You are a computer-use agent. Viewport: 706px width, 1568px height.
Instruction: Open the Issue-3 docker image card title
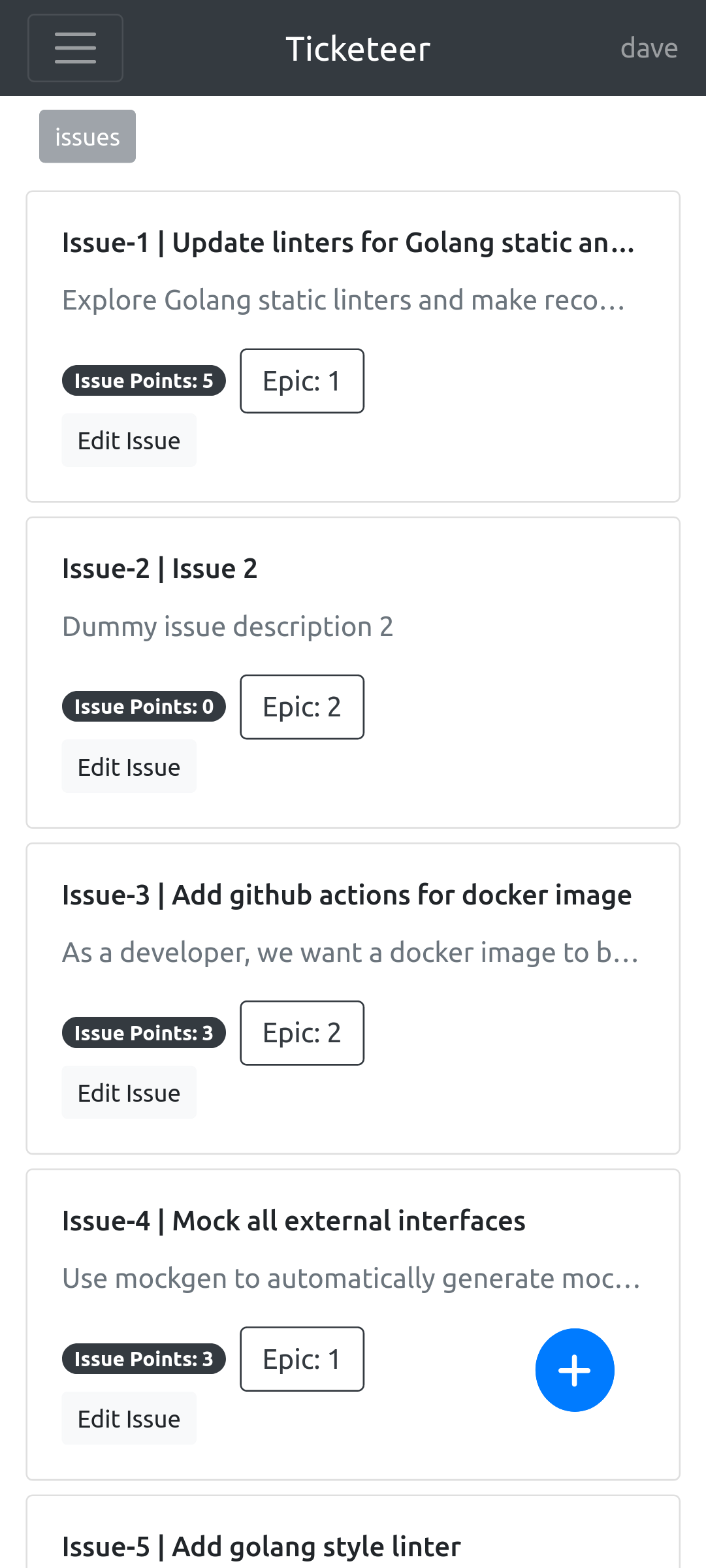tap(346, 895)
